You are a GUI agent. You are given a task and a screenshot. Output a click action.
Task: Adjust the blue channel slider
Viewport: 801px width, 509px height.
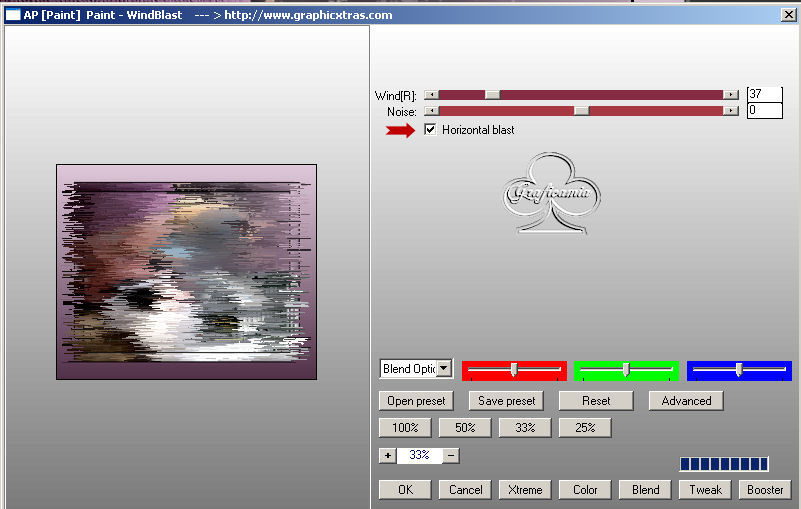[x=739, y=371]
